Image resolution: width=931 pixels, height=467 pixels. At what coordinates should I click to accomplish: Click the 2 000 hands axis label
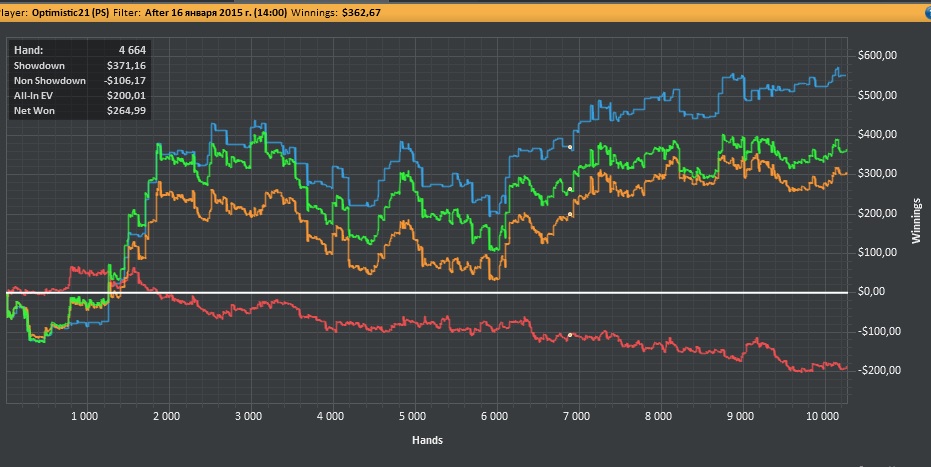(166, 417)
